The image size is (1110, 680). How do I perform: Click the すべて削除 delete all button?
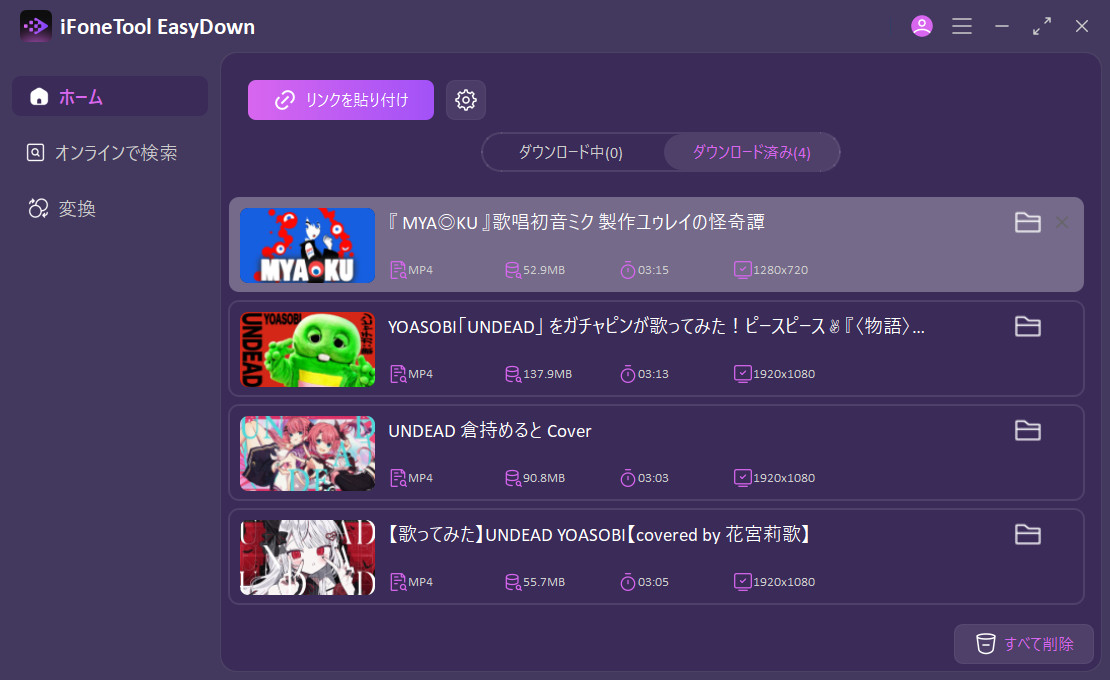(x=1023, y=644)
